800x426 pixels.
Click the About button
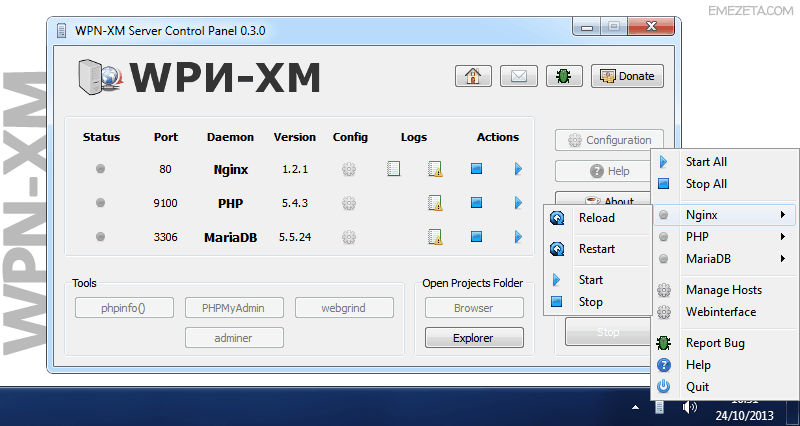pos(603,199)
